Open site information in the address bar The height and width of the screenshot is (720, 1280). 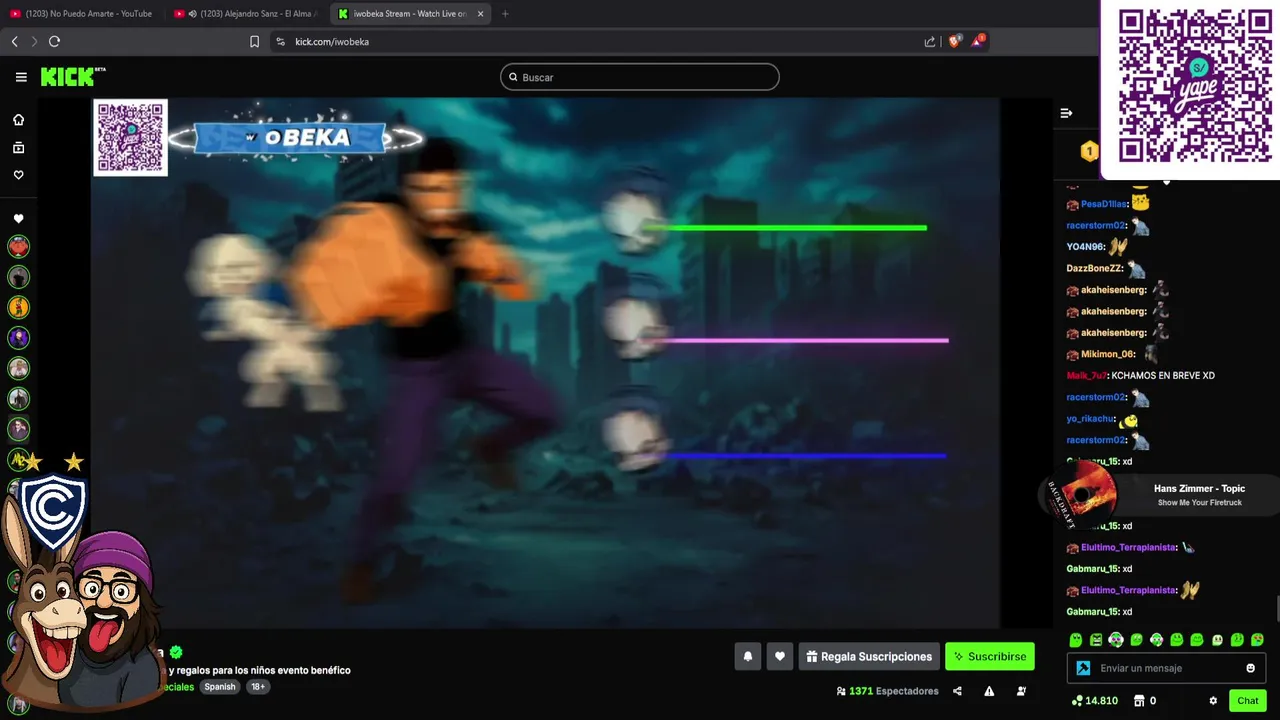click(x=280, y=41)
